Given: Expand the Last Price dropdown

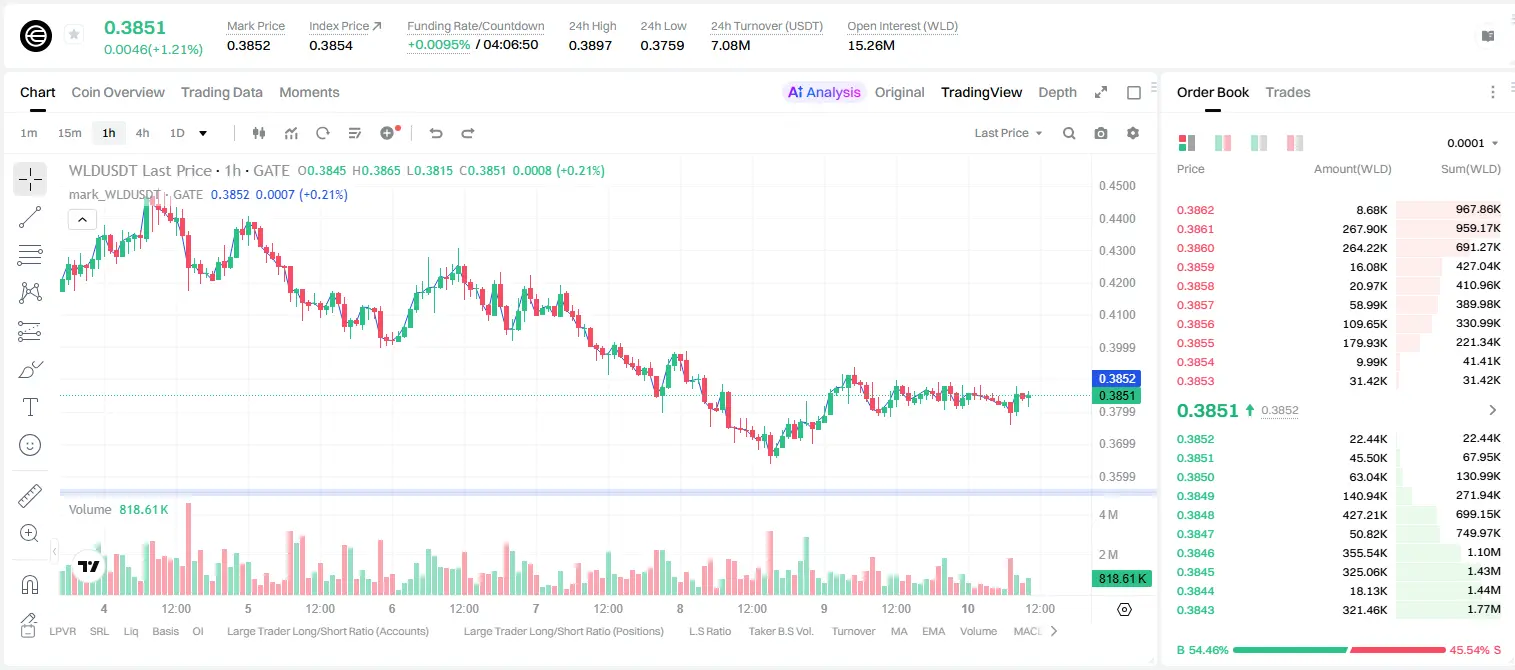Looking at the screenshot, I should pos(1008,133).
